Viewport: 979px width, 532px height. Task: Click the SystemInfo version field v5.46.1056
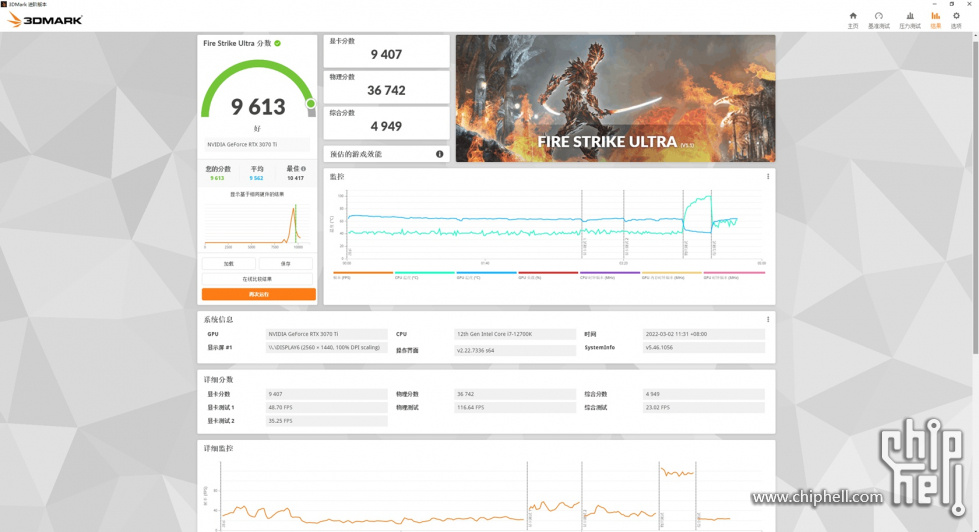(704, 347)
